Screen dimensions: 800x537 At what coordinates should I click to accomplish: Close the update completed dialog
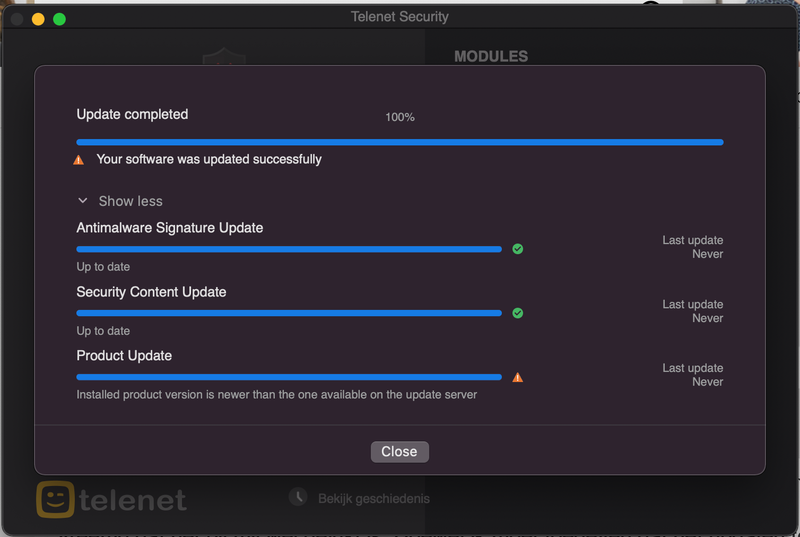point(399,452)
